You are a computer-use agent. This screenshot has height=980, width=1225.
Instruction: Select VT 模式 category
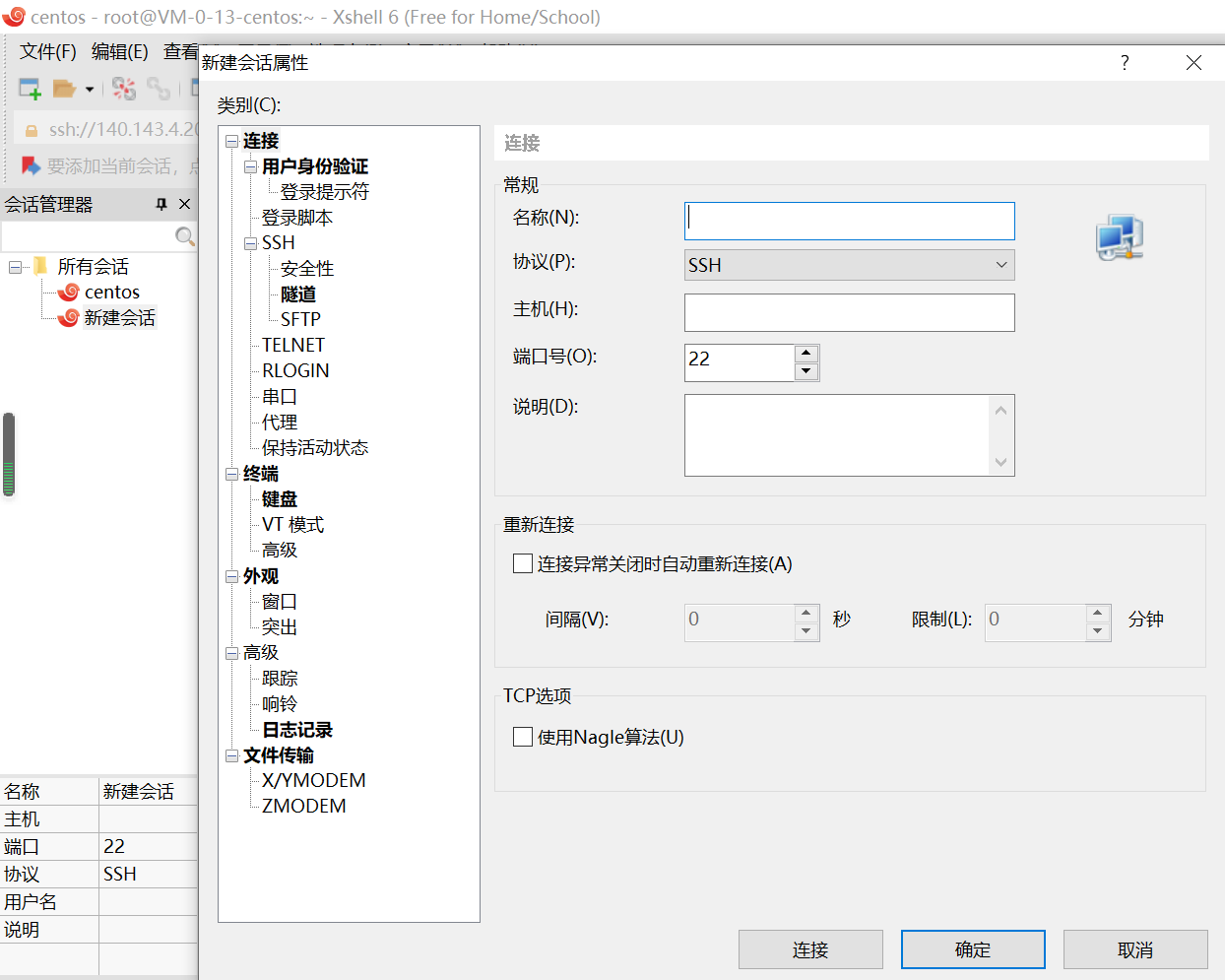pos(292,525)
